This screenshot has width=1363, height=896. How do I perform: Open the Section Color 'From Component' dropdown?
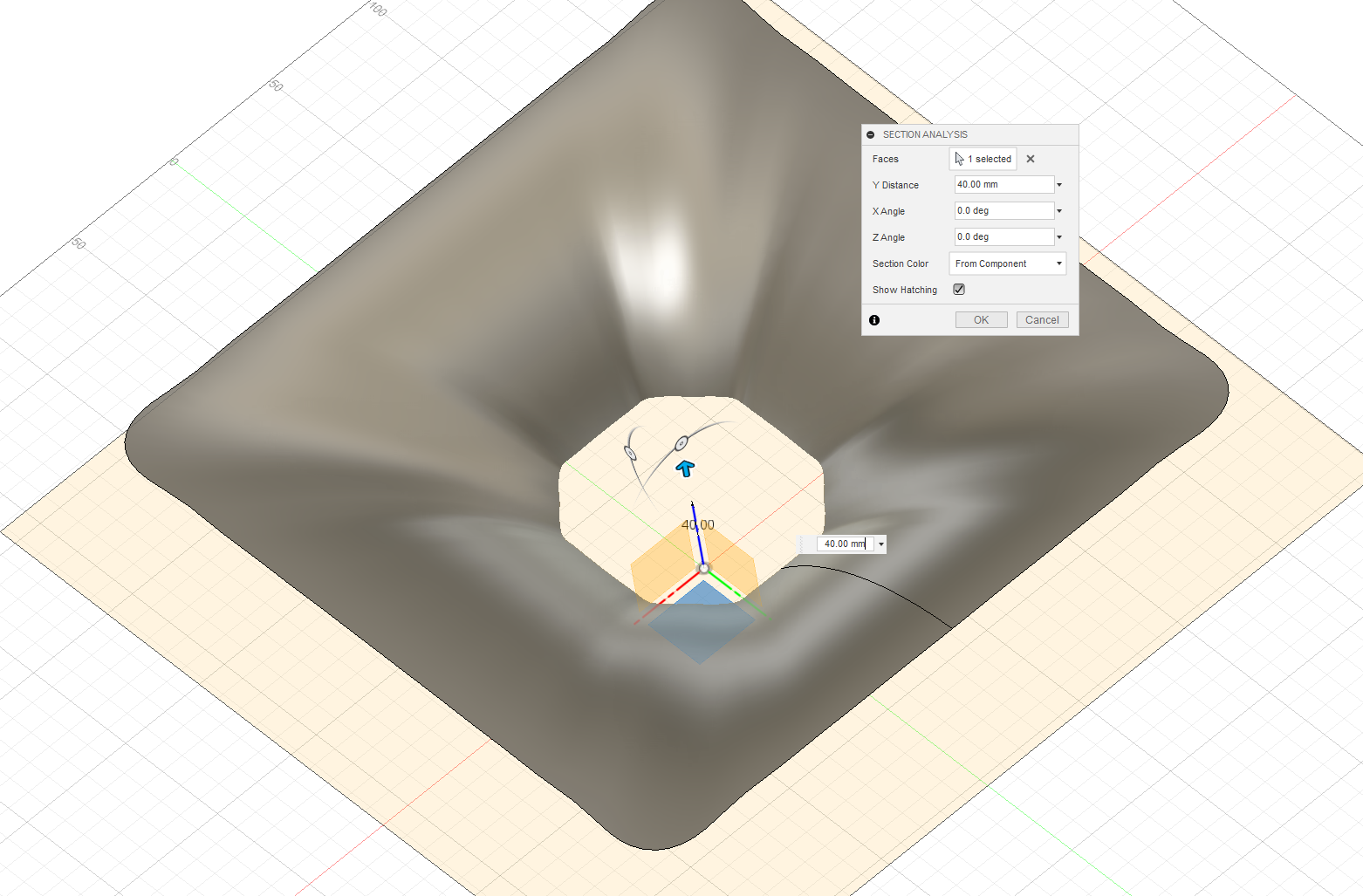tap(1007, 263)
